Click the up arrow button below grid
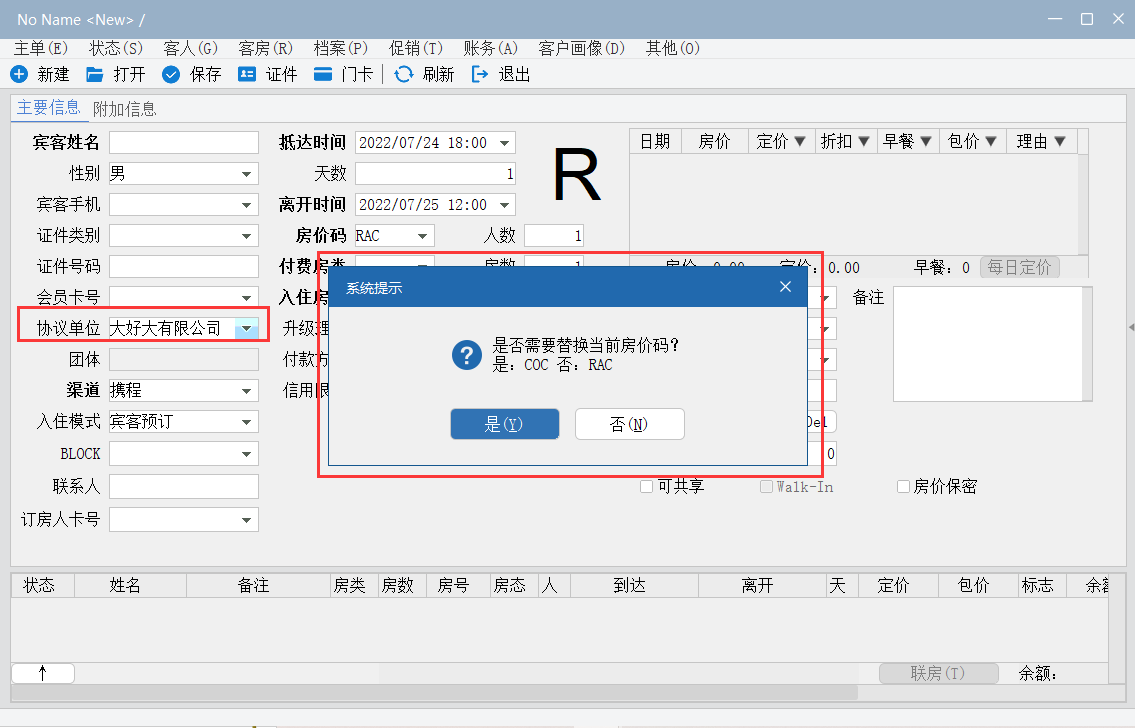This screenshot has height=728, width=1135. point(43,673)
